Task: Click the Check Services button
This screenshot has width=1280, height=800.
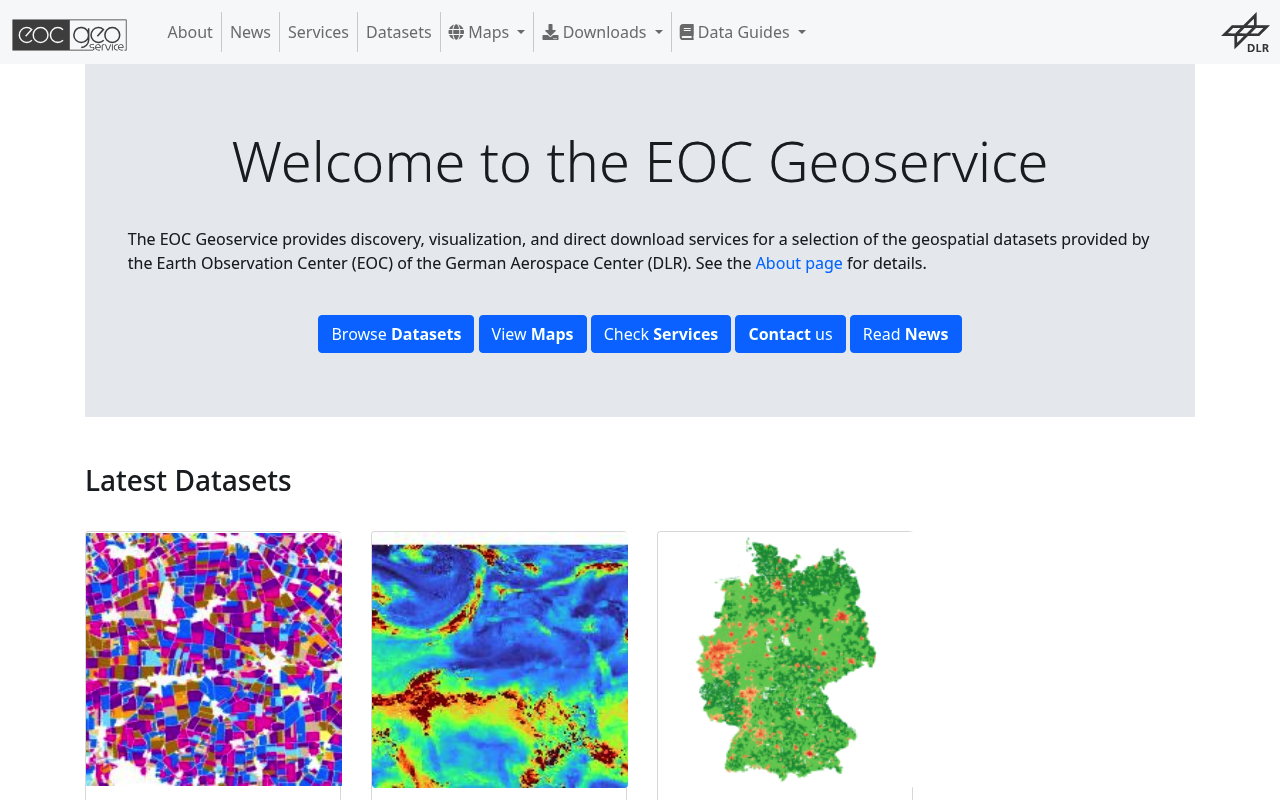Action: [661, 334]
